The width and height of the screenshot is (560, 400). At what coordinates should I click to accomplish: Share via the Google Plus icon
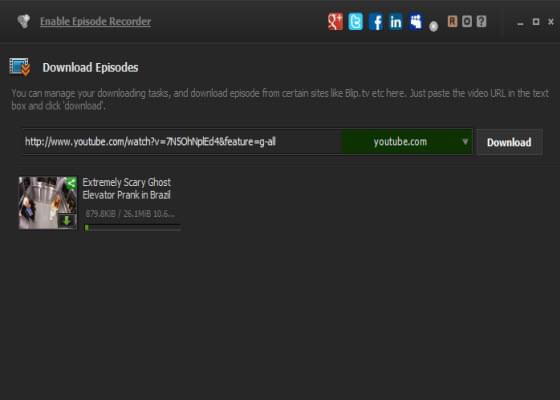point(335,22)
